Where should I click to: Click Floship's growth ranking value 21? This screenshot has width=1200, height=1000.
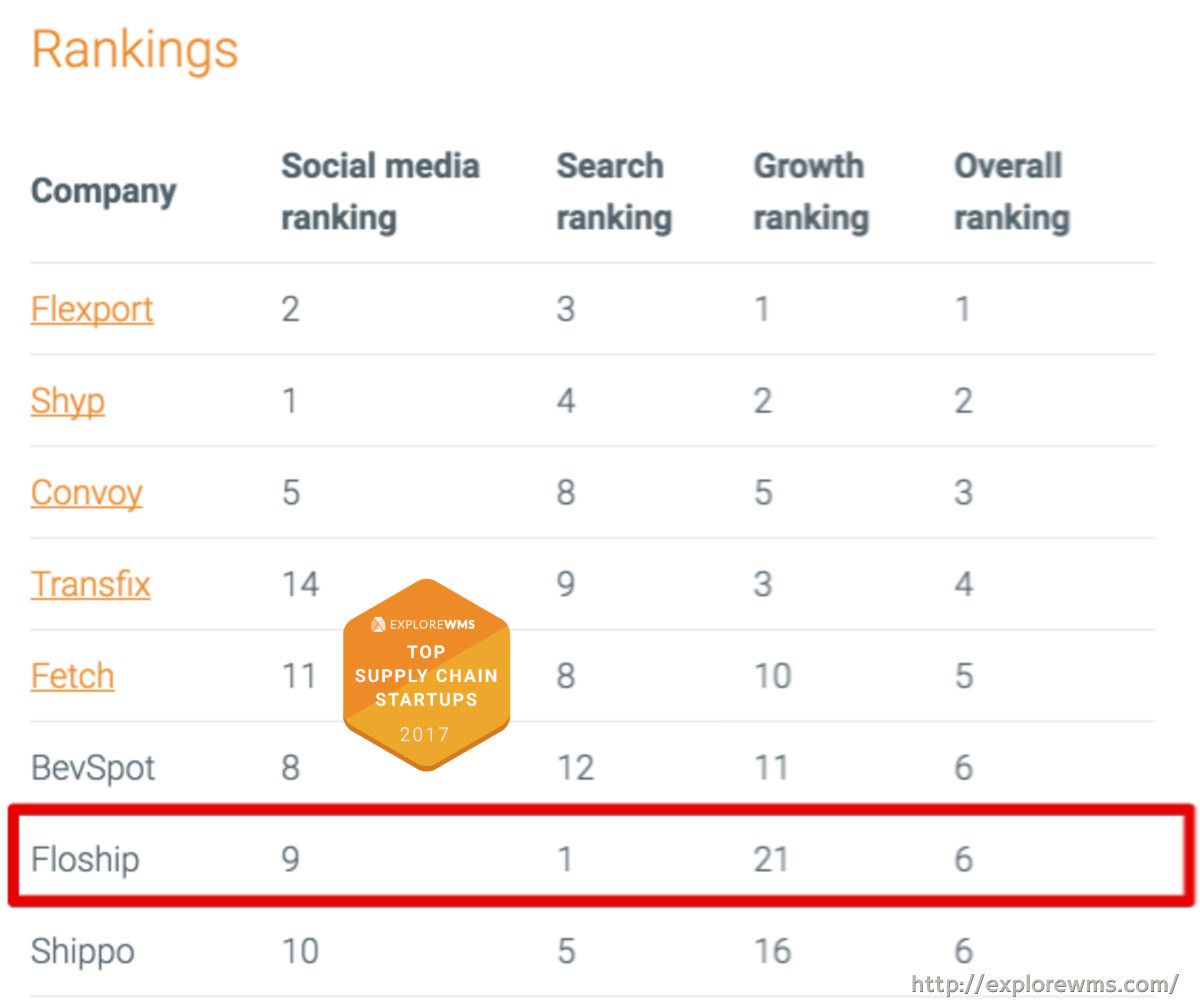tap(771, 859)
